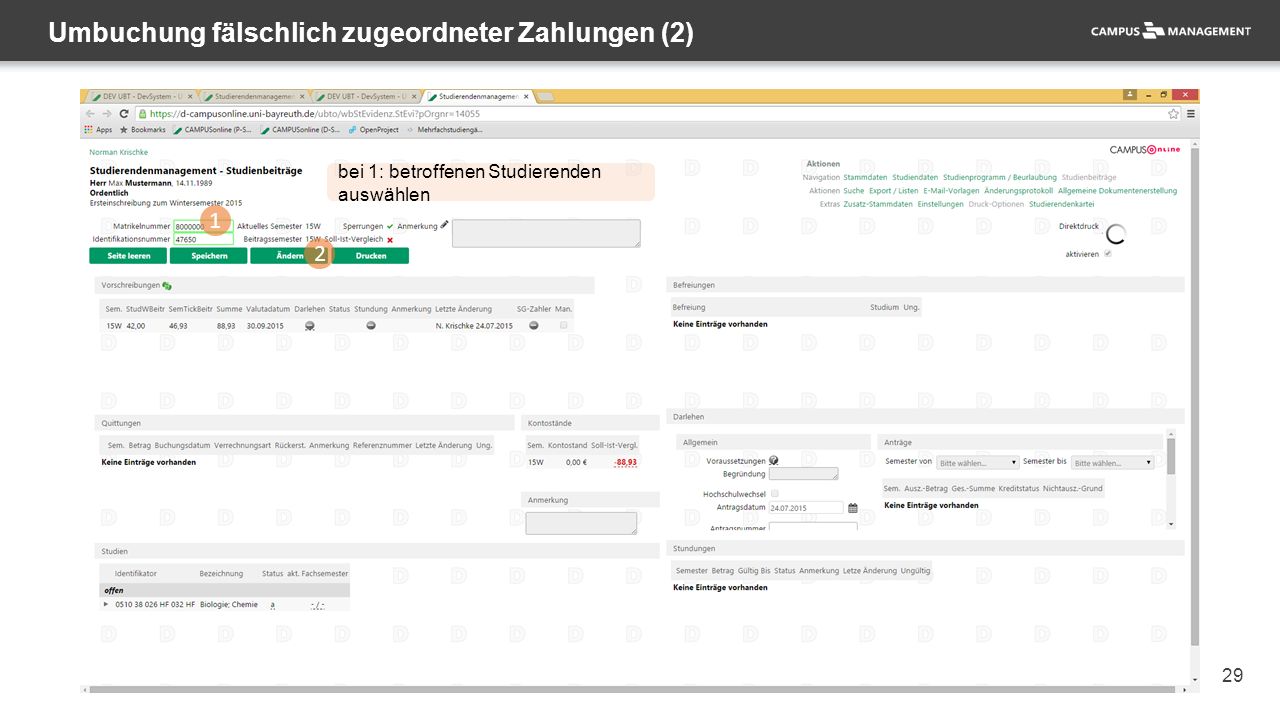
Task: Click the Anmerkung text area under Kontostände
Action: (581, 523)
